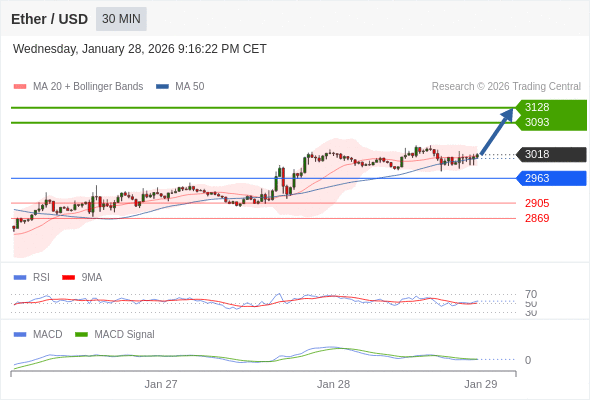
Task: Click the RSI 70 level label
Action: pyautogui.click(x=531, y=294)
